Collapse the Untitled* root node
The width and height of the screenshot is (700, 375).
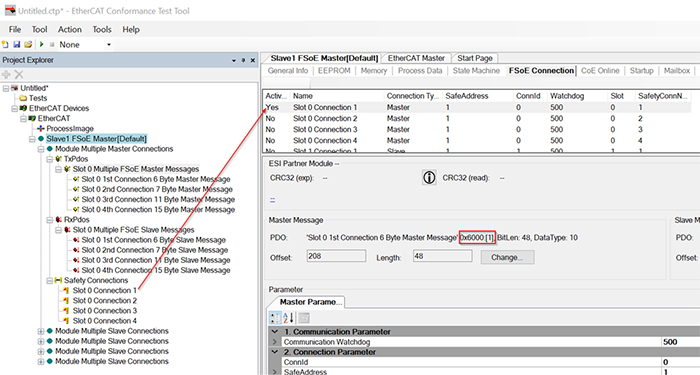click(x=6, y=88)
